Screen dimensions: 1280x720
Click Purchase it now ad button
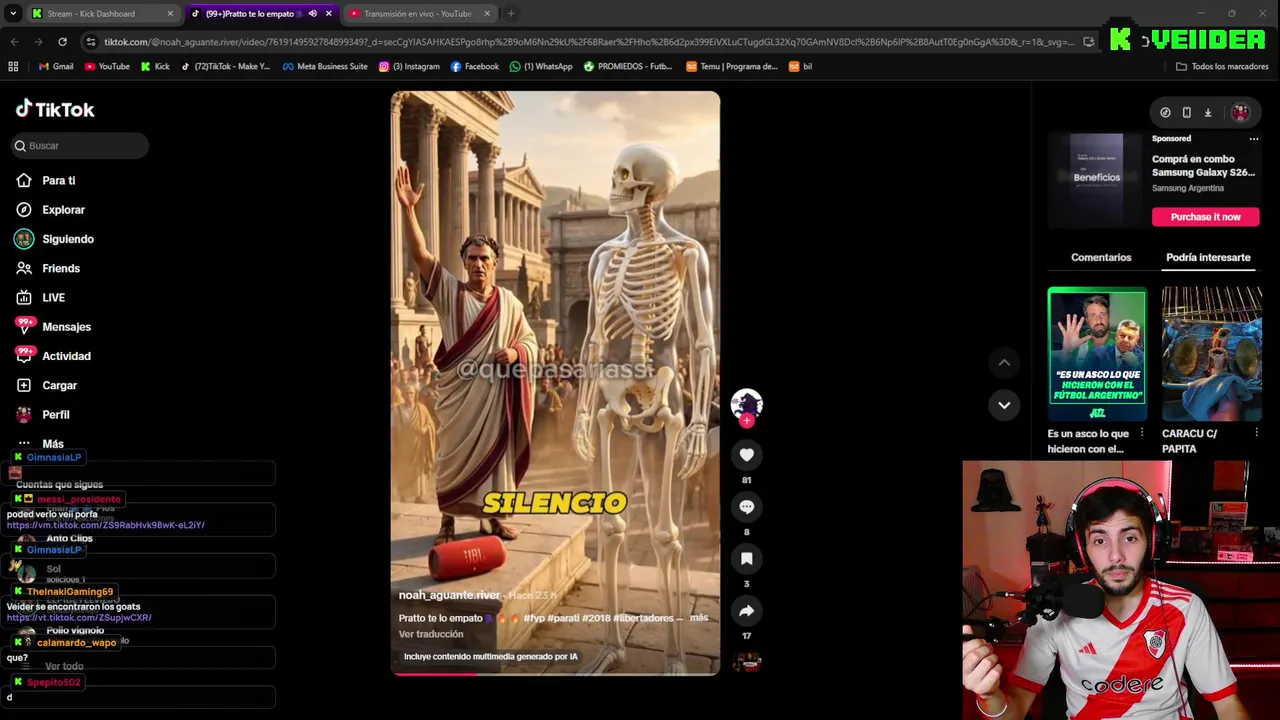[x=1205, y=217]
